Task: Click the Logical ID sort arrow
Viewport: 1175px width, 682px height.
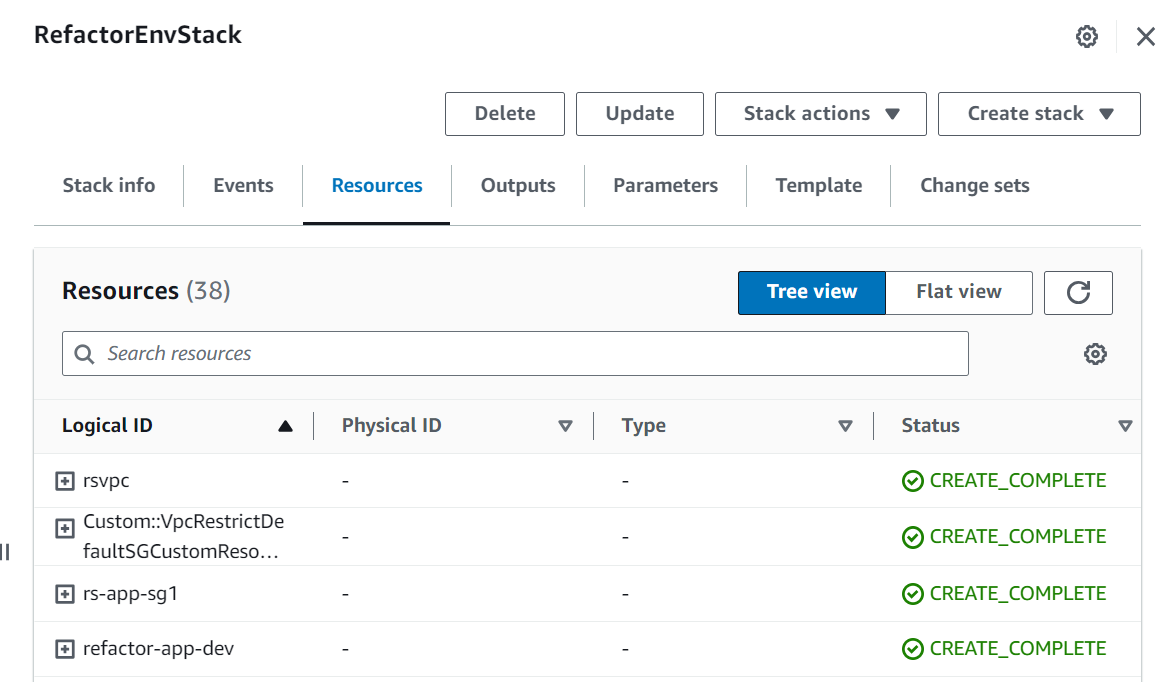Action: click(285, 424)
